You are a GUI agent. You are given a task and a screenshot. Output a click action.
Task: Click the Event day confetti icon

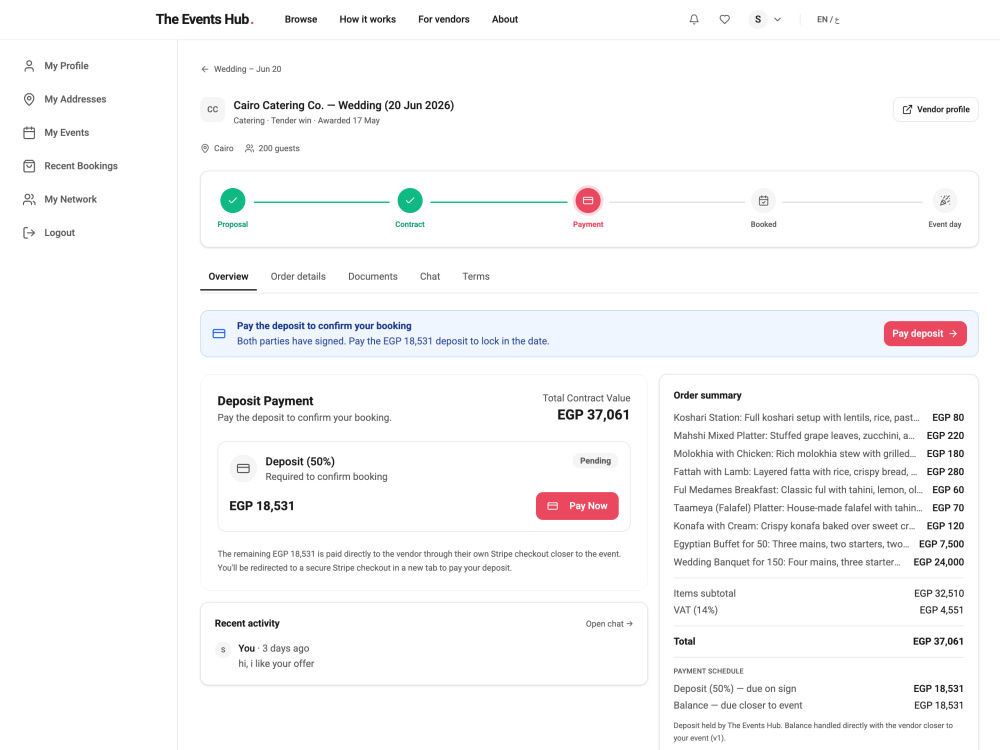click(x=945, y=201)
